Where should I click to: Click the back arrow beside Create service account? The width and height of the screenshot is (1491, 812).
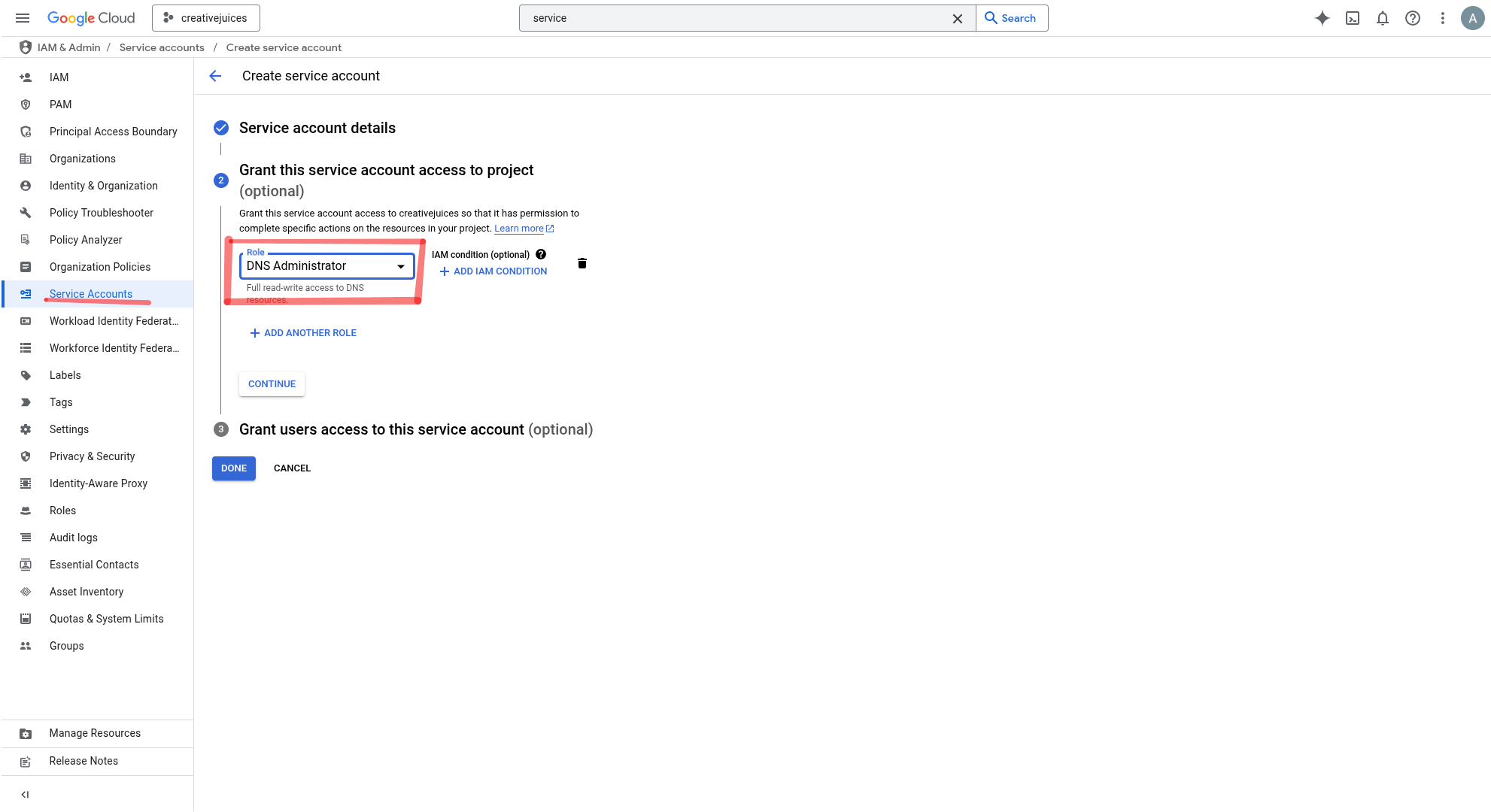click(x=215, y=76)
